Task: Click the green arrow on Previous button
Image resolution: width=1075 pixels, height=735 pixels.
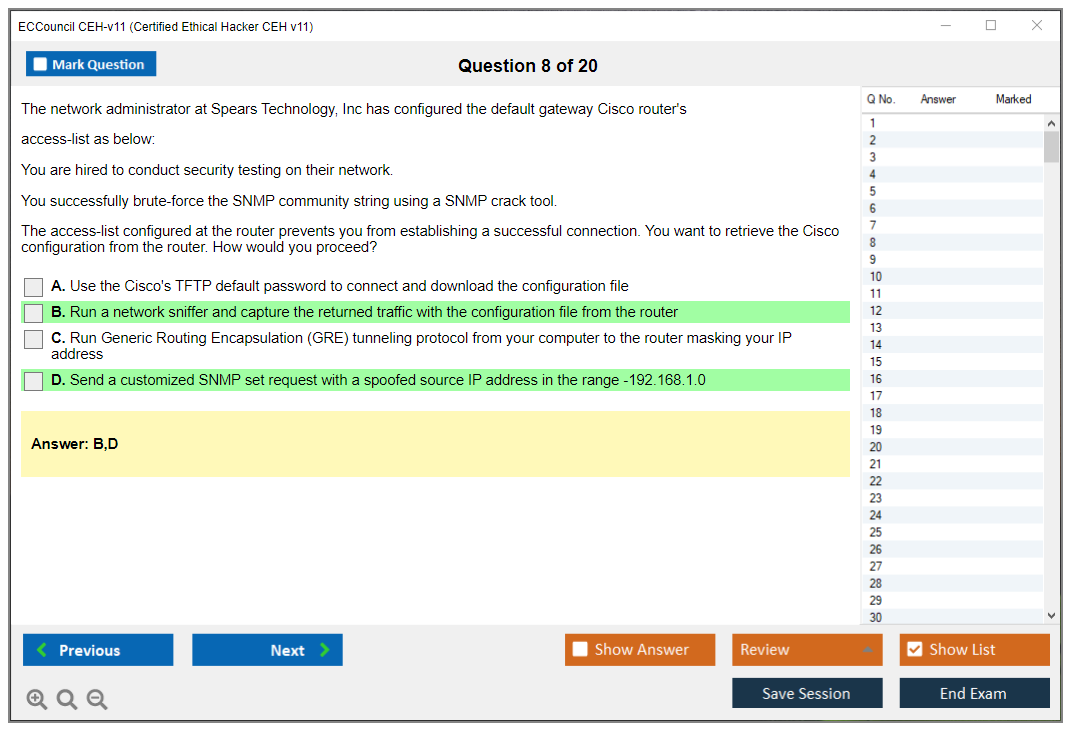Action: (x=42, y=650)
